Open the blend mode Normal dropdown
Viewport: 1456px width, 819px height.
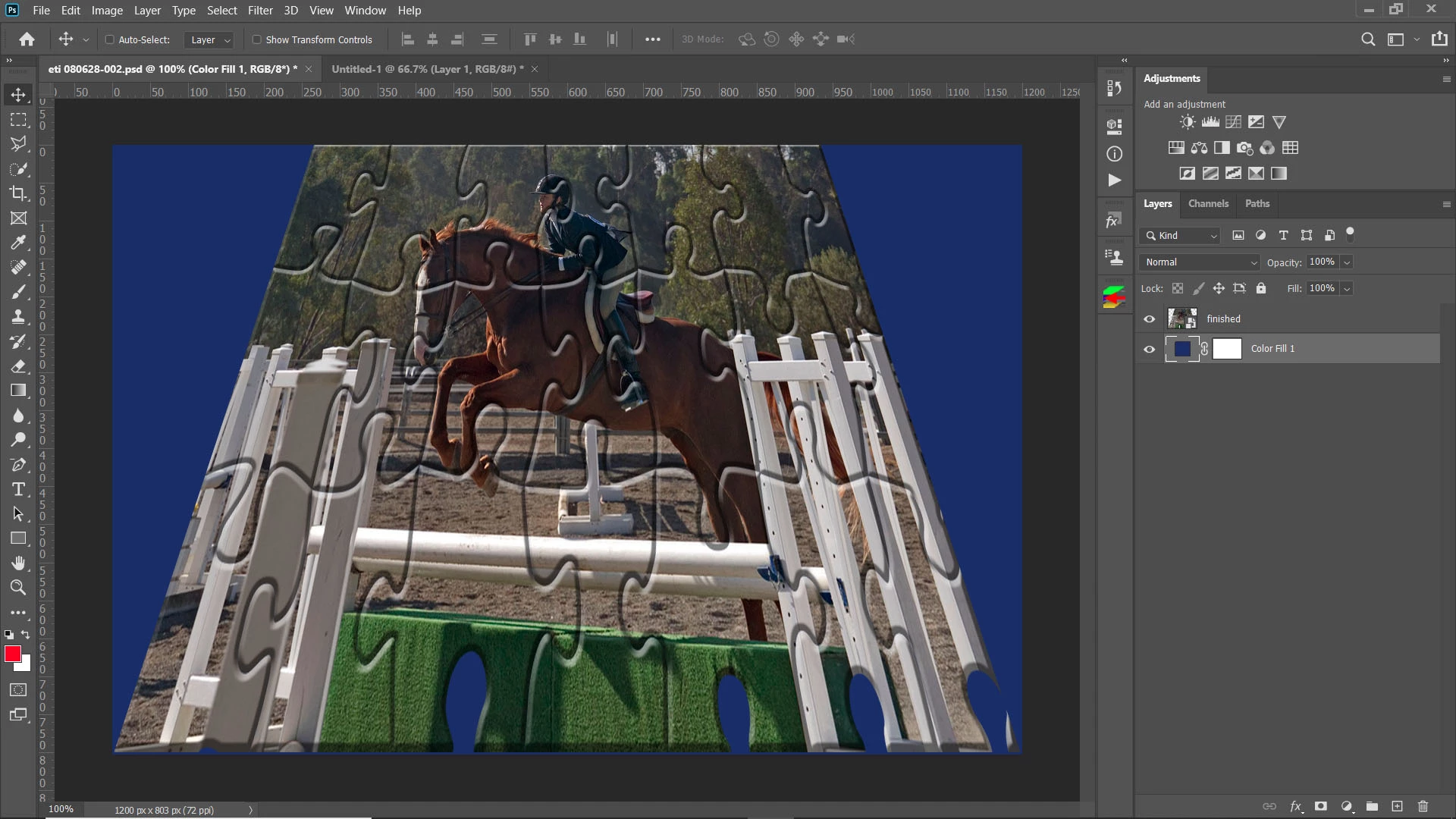coord(1200,262)
